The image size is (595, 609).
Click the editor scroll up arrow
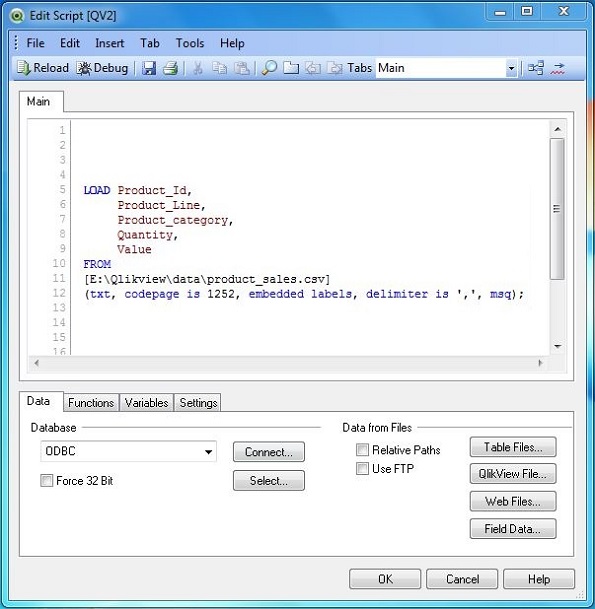tap(558, 129)
